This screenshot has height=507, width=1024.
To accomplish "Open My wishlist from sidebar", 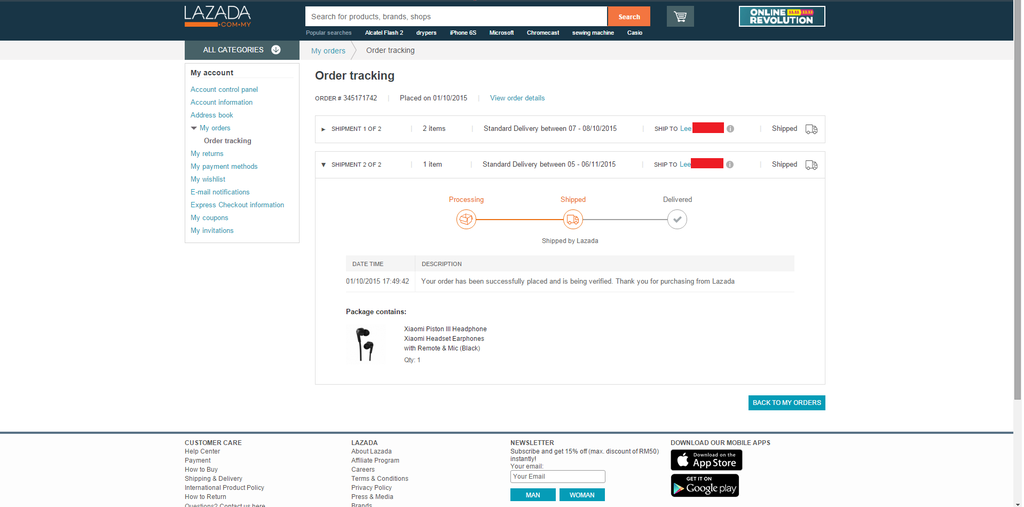I will click(208, 179).
